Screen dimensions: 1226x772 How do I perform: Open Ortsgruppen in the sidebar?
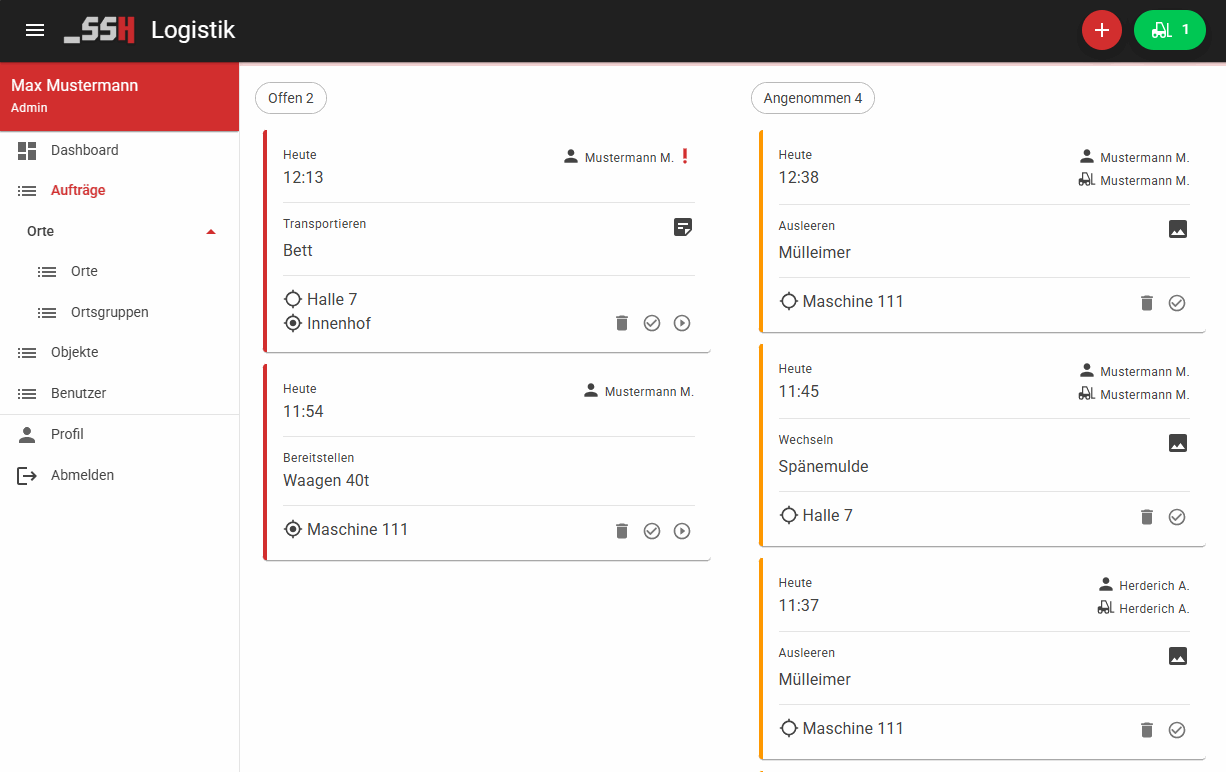109,312
